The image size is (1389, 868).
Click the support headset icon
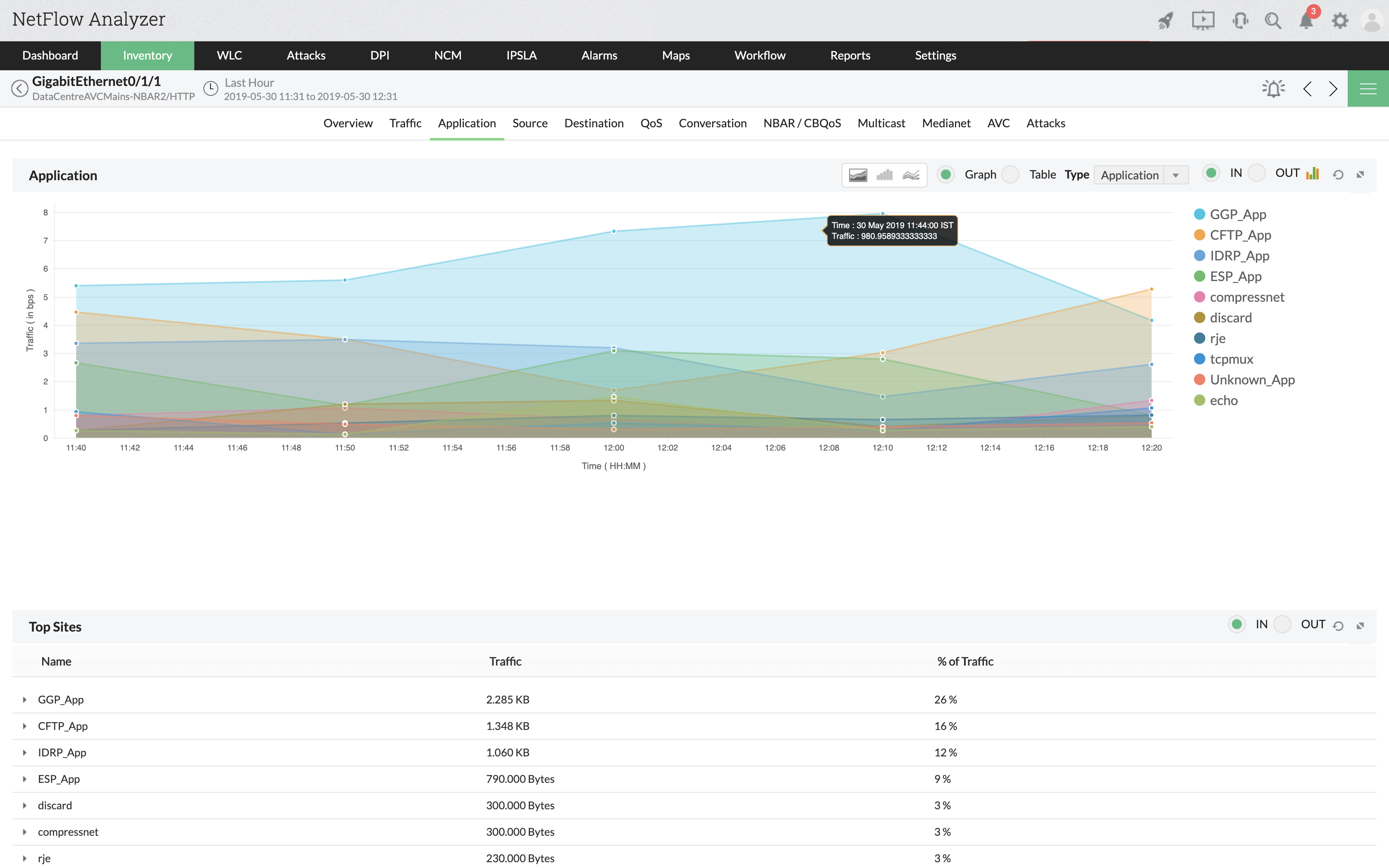(x=1240, y=20)
